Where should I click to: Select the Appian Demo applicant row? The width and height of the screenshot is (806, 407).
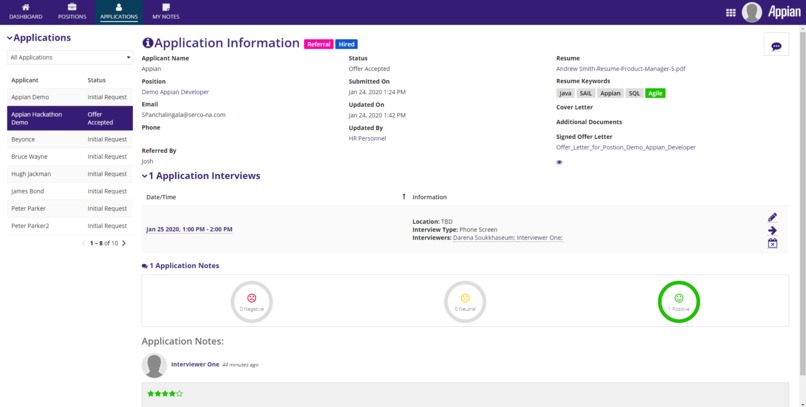tap(70, 97)
